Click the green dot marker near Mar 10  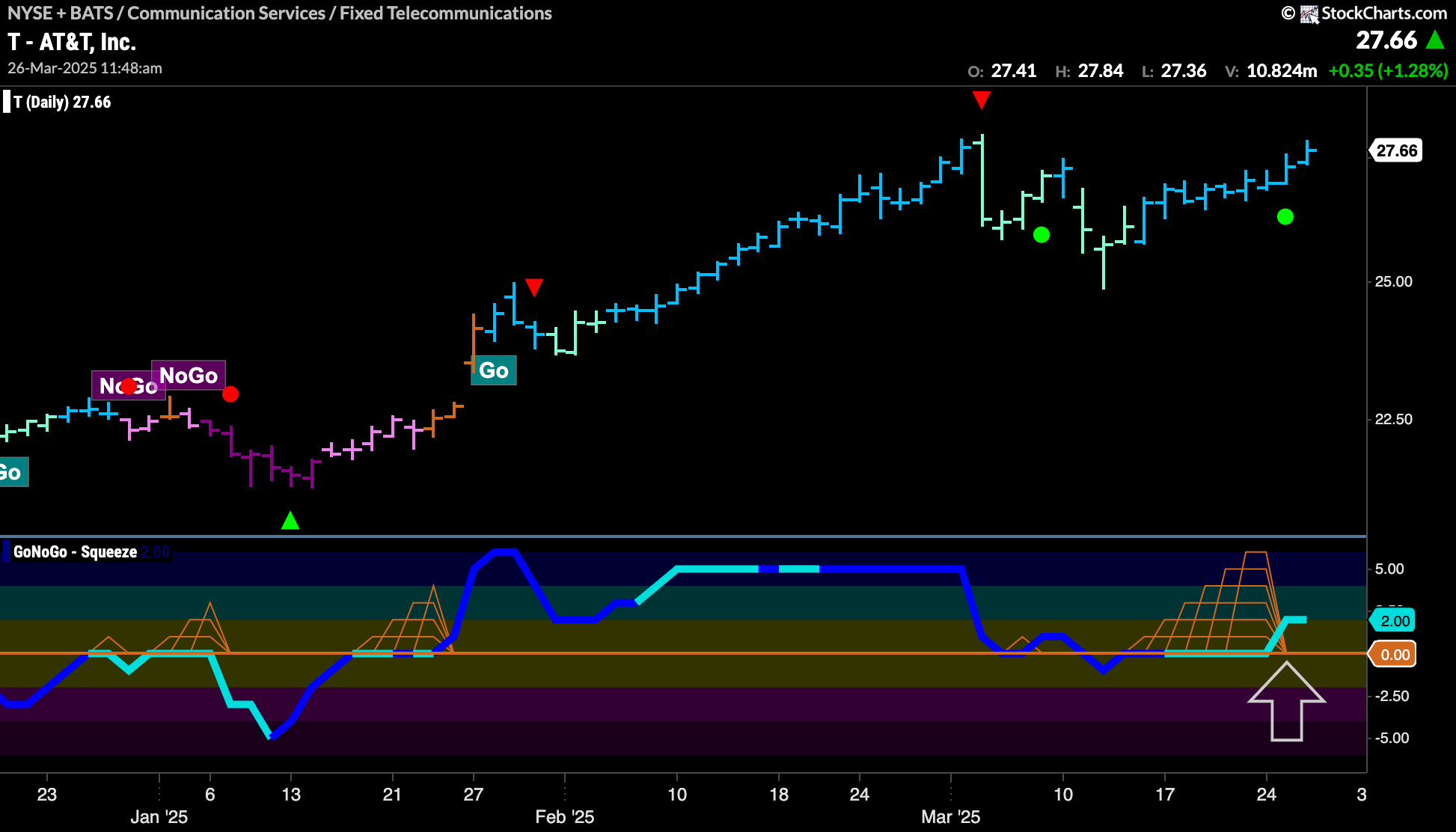click(1041, 235)
